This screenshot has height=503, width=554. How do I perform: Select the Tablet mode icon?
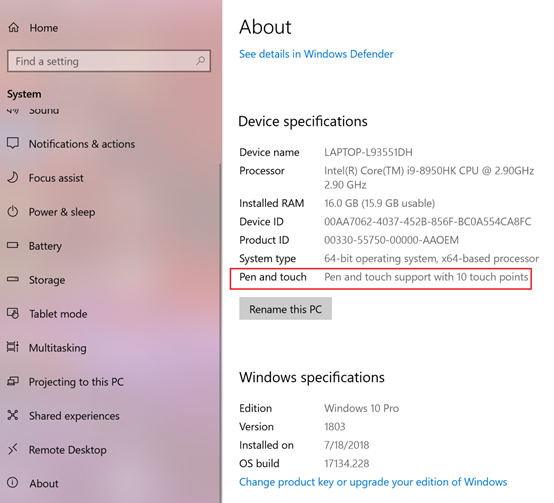(13, 313)
